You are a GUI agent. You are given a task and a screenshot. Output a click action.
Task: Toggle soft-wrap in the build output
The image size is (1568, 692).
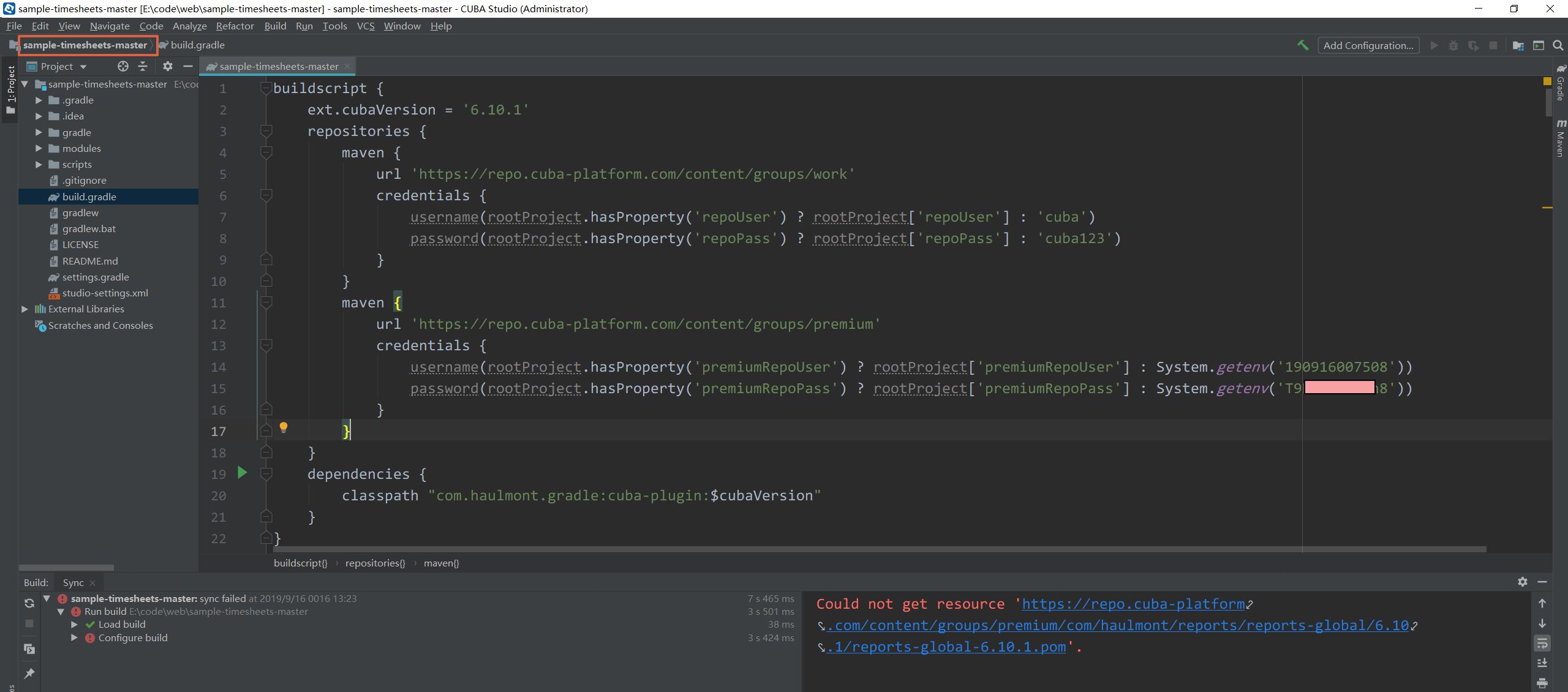(x=1542, y=643)
